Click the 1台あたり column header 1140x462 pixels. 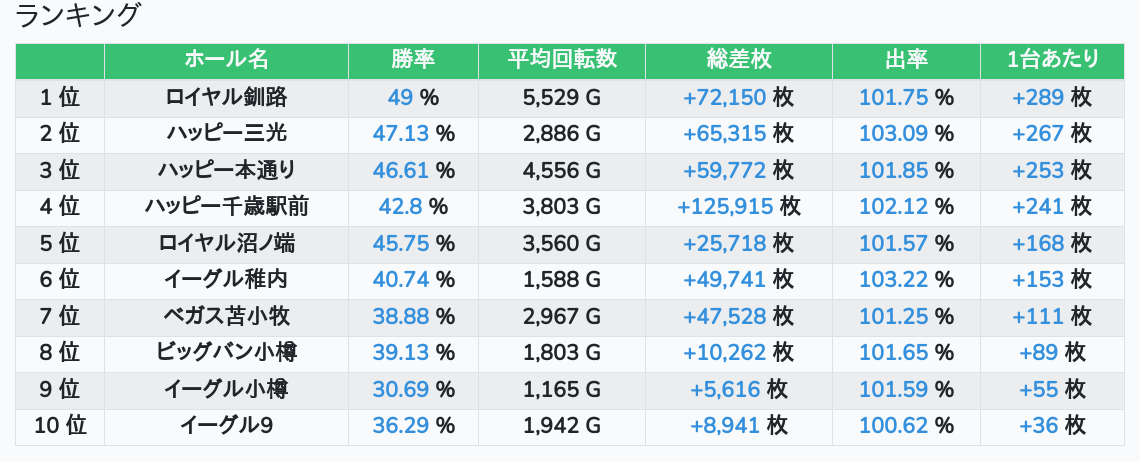tap(1052, 60)
